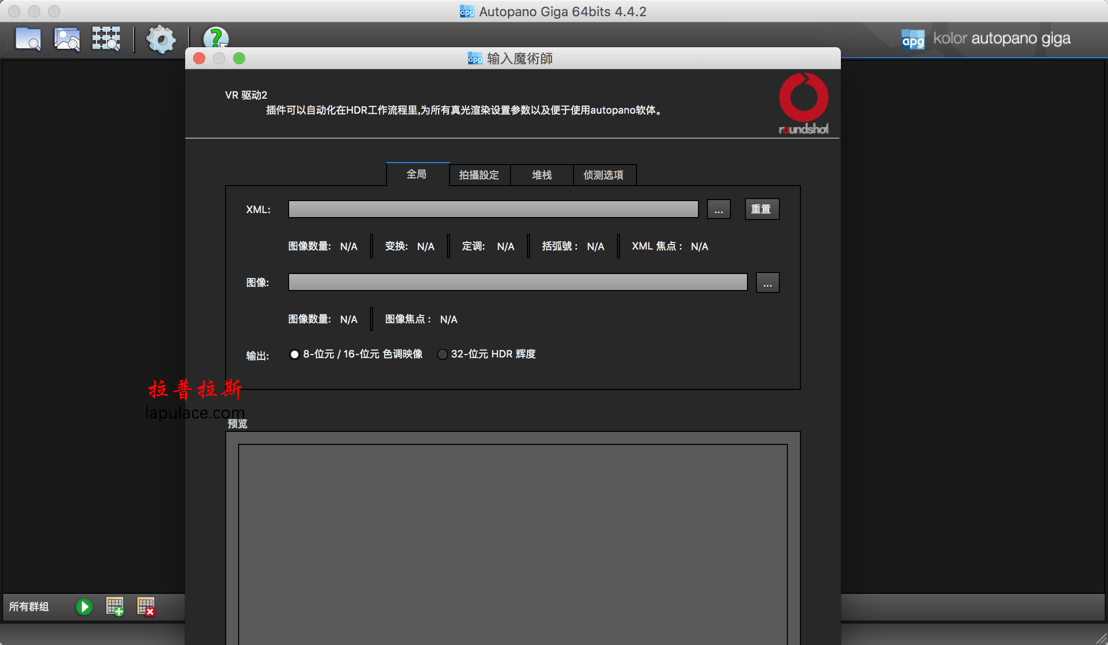1108x645 pixels.
Task: Open the panorama detection tool icon
Action: (105, 38)
